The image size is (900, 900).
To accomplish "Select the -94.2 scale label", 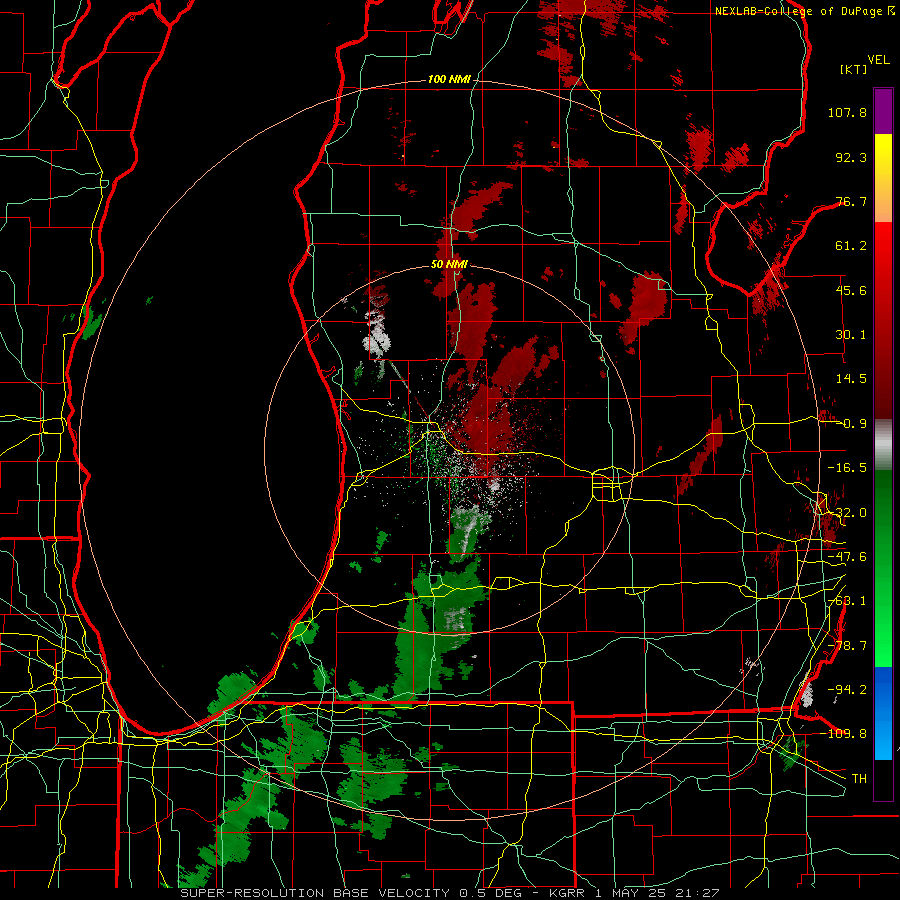I will pyautogui.click(x=847, y=689).
